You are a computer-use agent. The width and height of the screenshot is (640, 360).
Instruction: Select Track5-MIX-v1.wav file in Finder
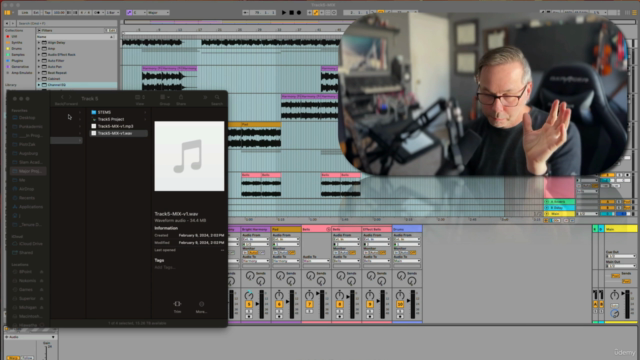(118, 133)
